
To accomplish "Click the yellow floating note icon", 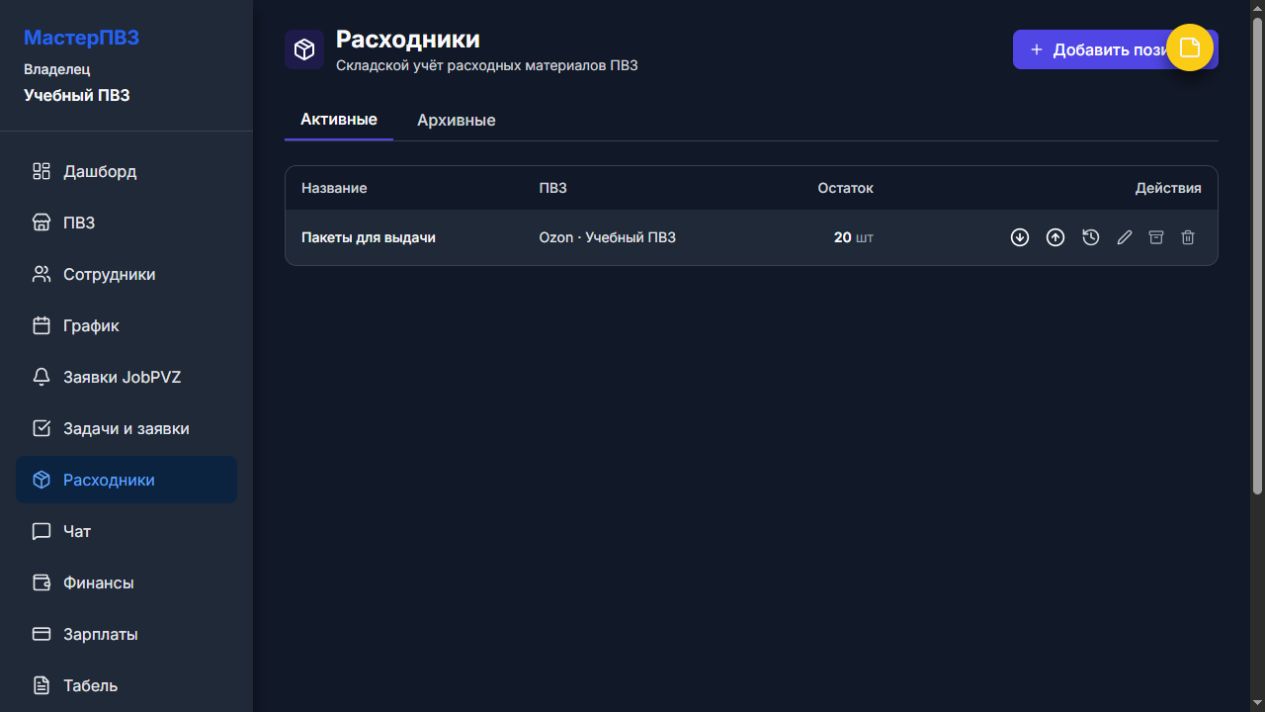I will pyautogui.click(x=1189, y=47).
